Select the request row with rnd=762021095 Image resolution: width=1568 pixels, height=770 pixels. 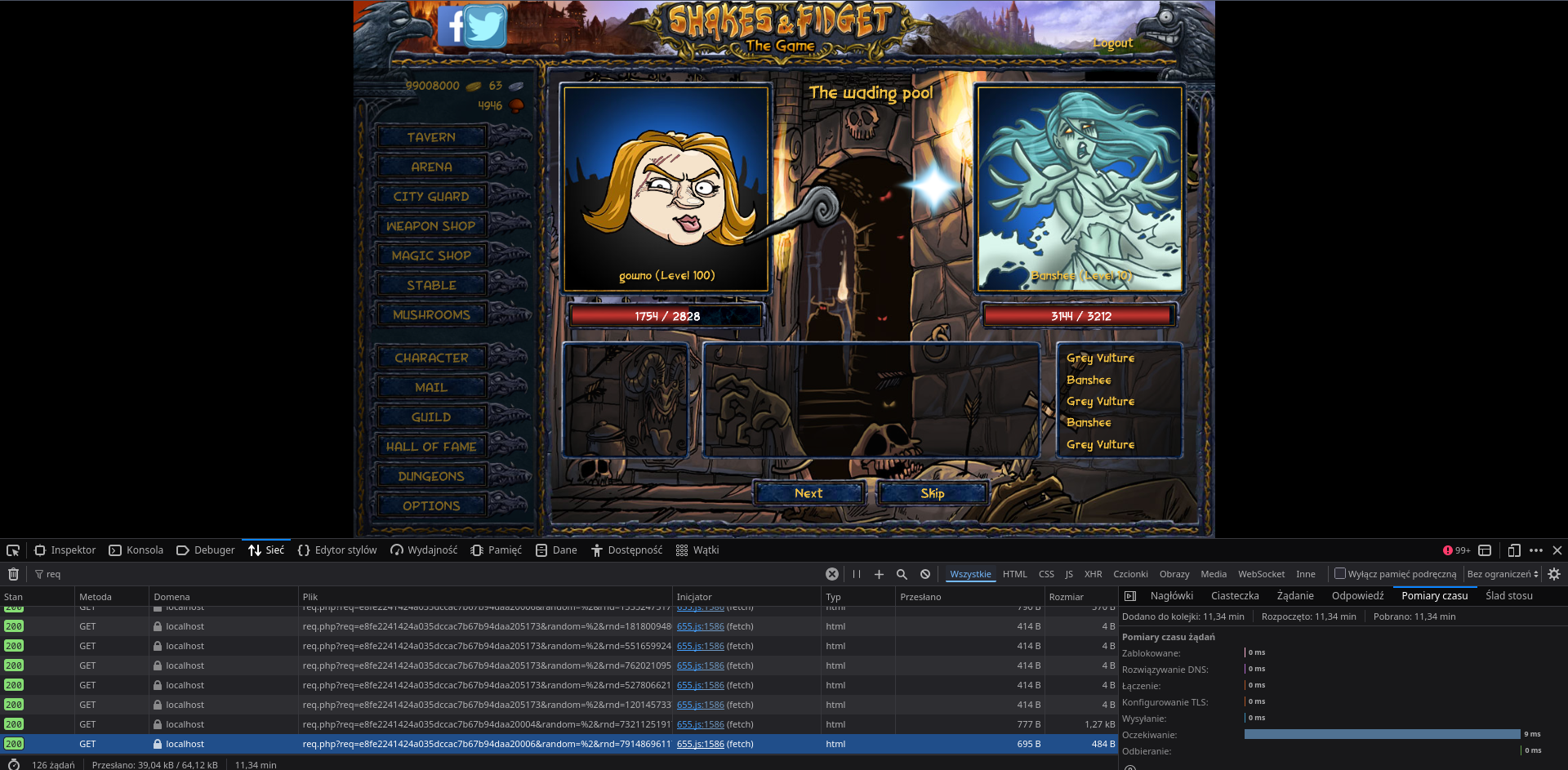(x=559, y=665)
